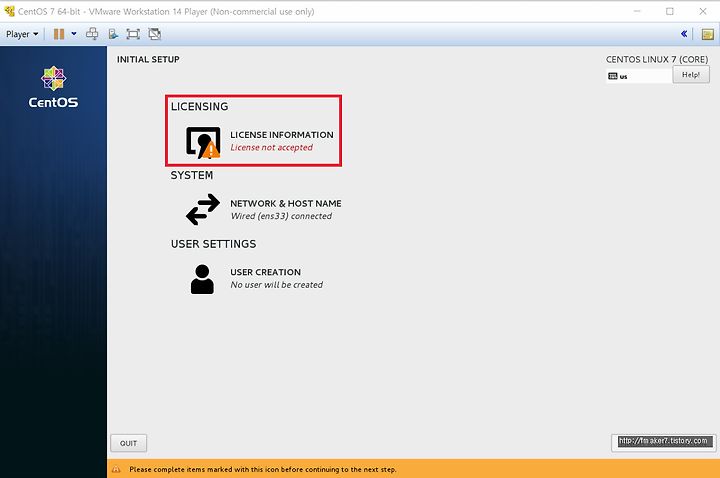
Task: Click 'No user will be created' text
Action: point(276,285)
